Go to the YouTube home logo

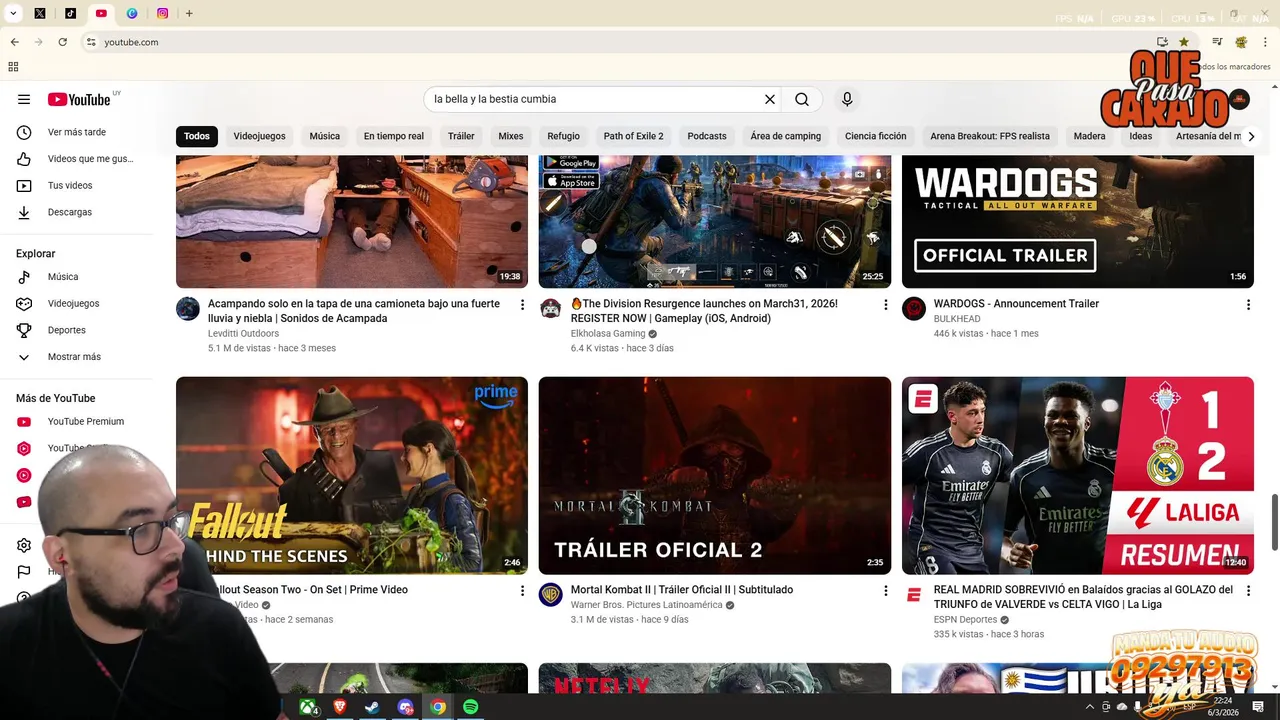[x=79, y=99]
